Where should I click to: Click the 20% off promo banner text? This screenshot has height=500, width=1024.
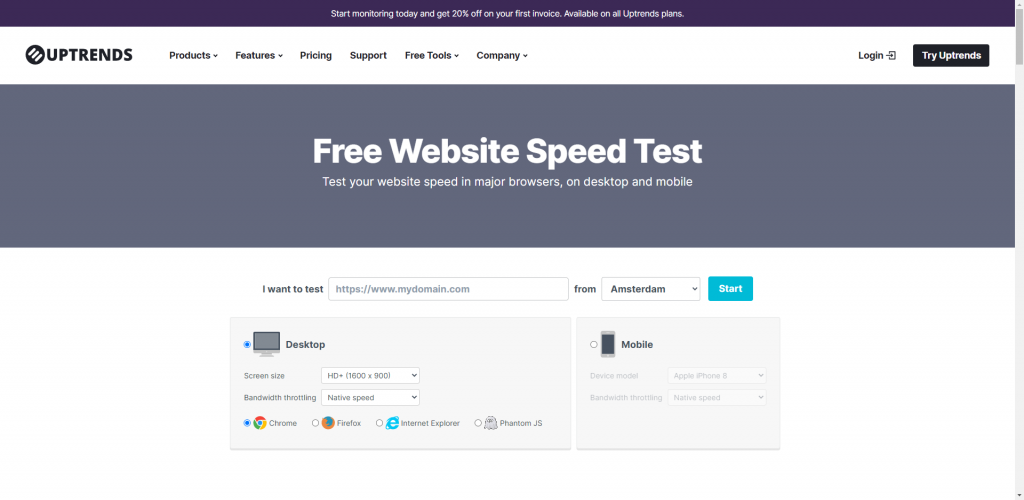click(x=507, y=13)
